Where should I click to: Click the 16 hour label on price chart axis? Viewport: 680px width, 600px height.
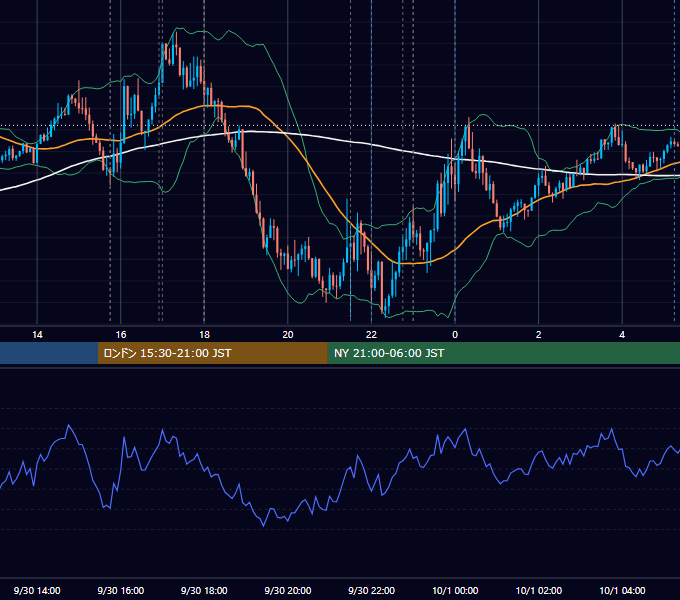pos(121,335)
